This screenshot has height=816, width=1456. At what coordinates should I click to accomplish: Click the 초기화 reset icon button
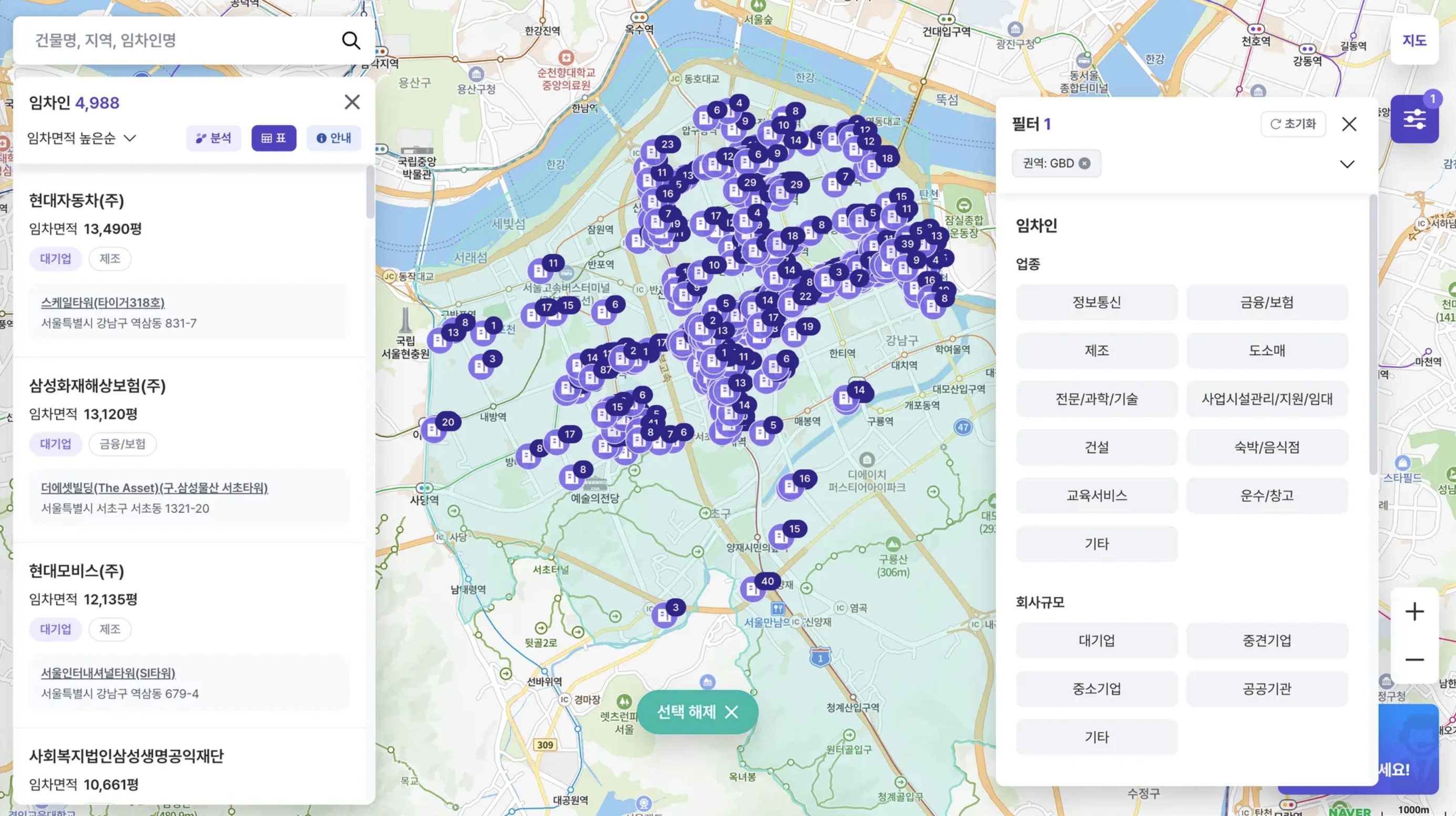(x=1293, y=124)
